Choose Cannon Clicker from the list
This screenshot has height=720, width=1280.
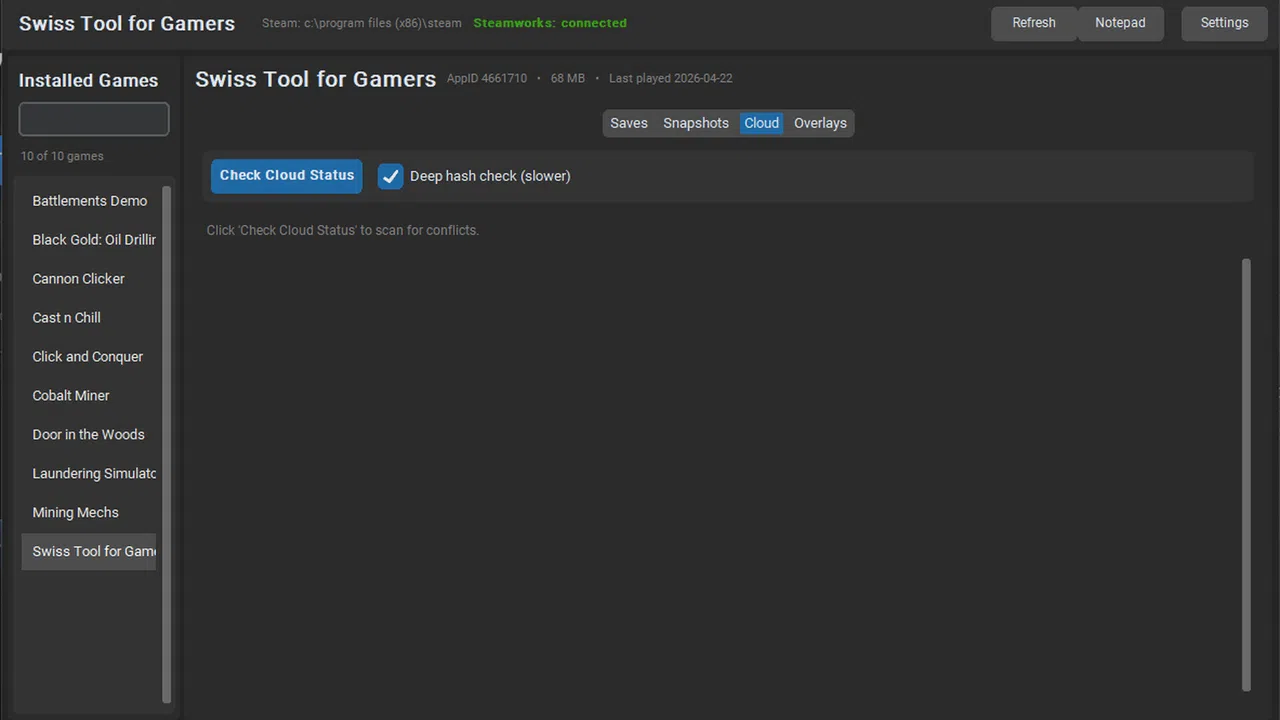(89, 279)
